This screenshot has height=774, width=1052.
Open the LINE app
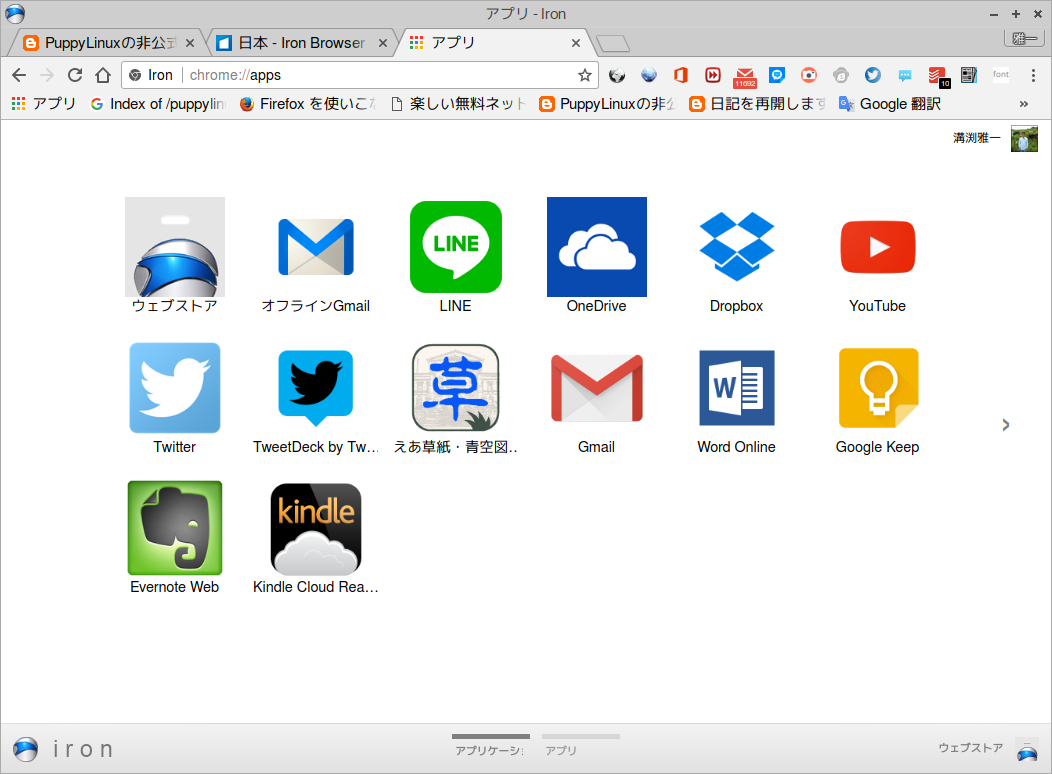pos(456,247)
